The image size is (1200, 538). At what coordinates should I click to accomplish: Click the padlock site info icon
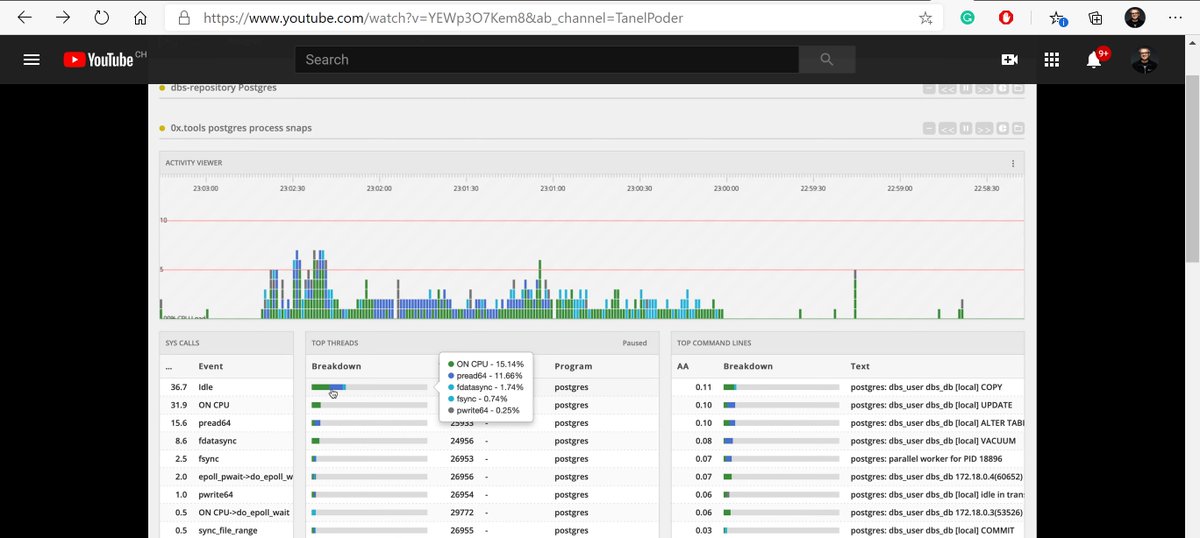click(183, 18)
